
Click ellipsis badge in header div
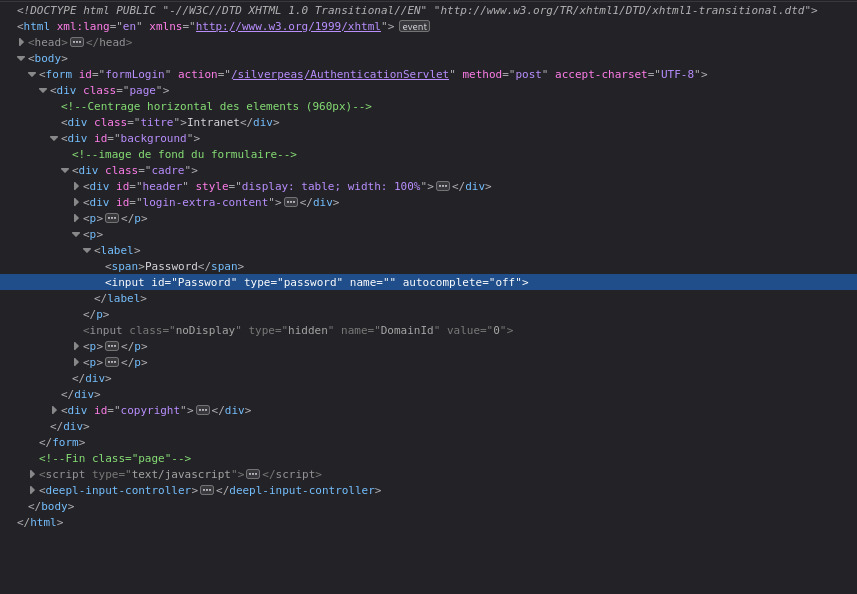pos(443,186)
